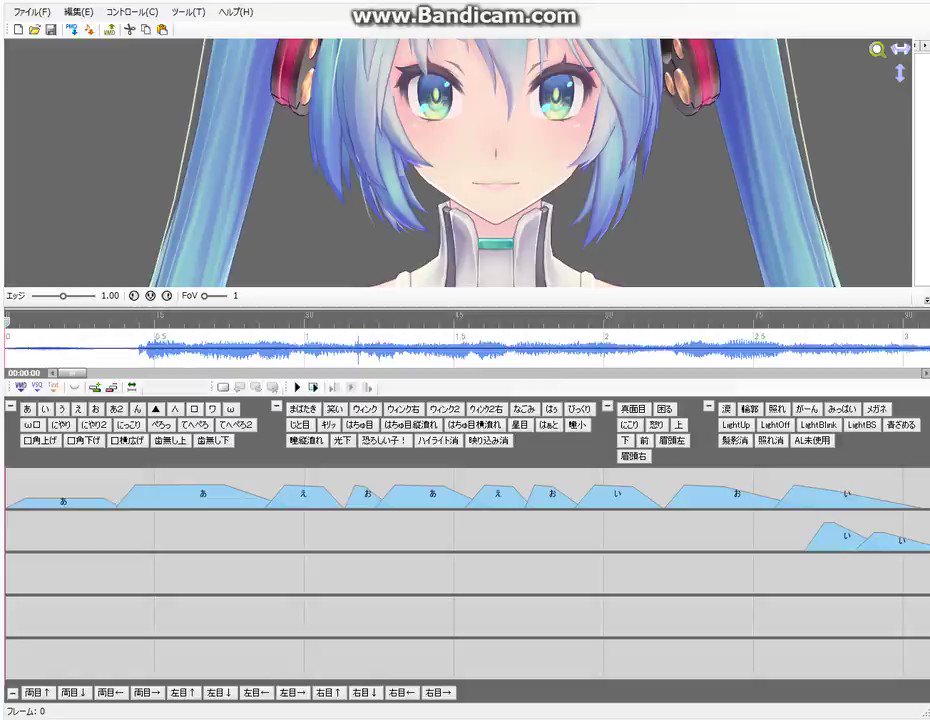The height and width of the screenshot is (720, 930).
Task: Toggle the まばたき blink morph
Action: pyautogui.click(x=304, y=409)
